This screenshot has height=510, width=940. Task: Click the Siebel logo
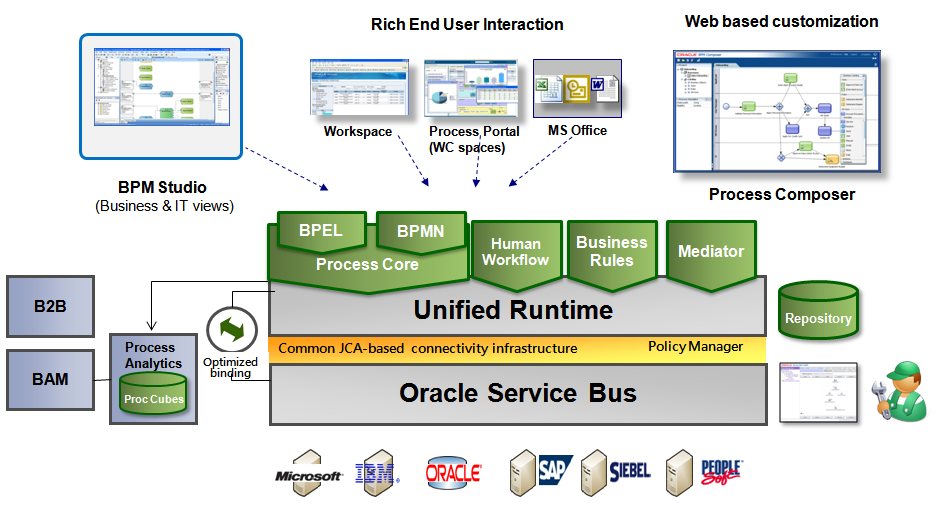tap(629, 471)
